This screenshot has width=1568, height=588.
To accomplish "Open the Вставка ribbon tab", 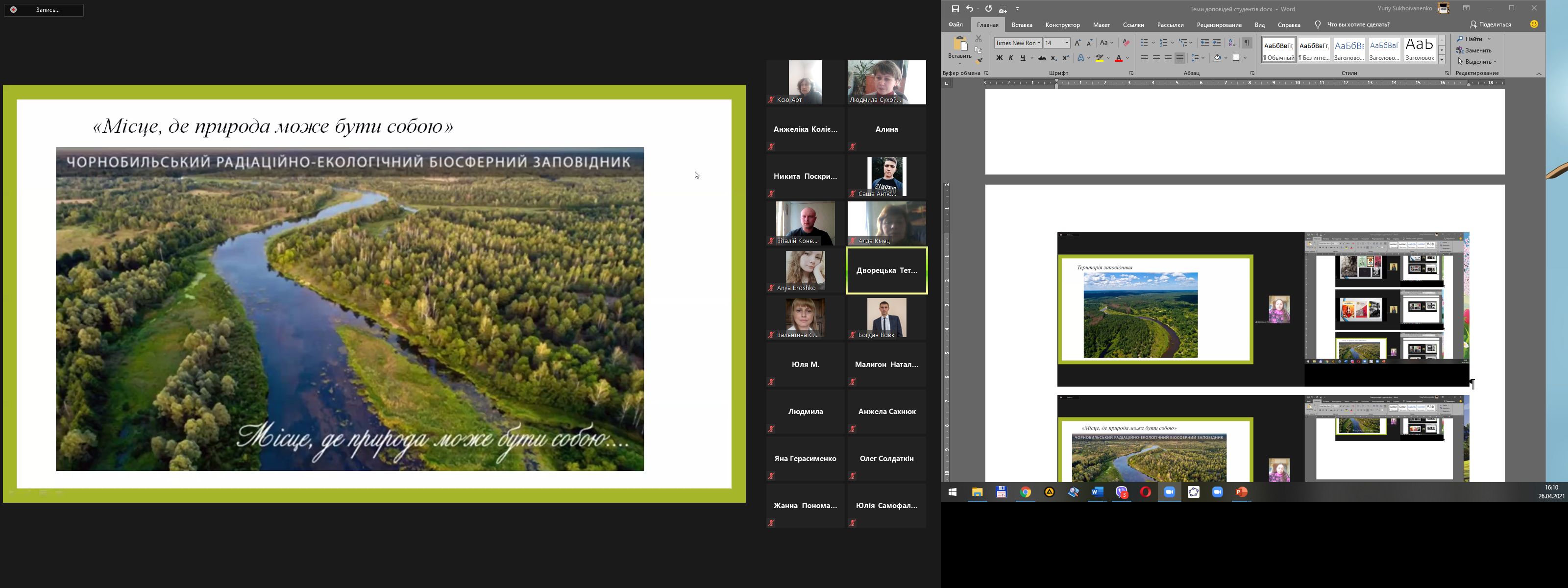I will [1021, 25].
